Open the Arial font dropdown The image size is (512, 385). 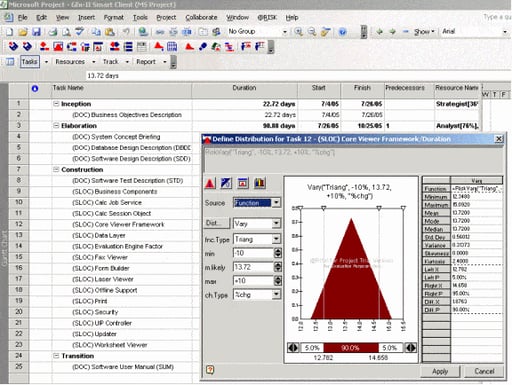coord(505,32)
